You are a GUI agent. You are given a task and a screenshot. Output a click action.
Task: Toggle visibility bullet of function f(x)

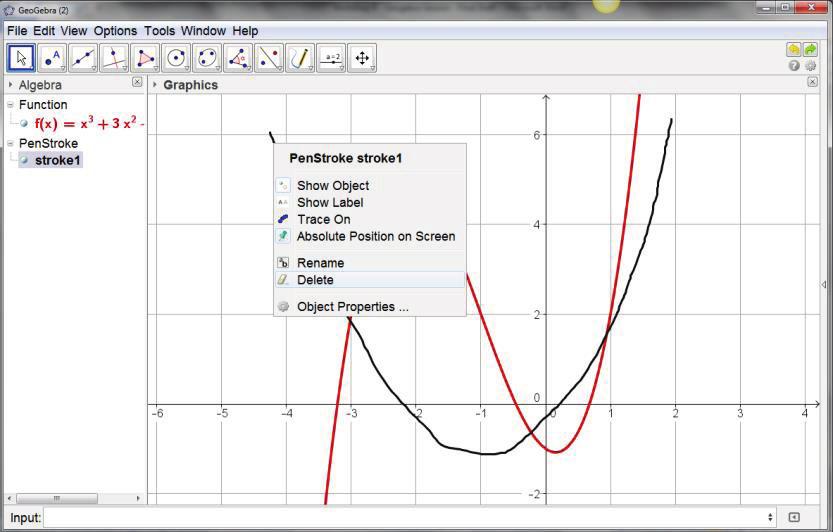point(24,123)
